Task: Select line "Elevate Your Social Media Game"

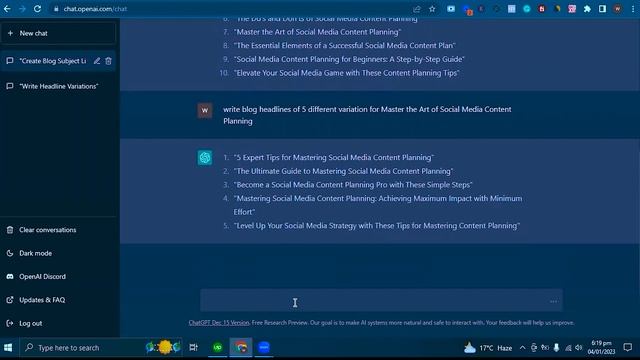Action: 347,73
